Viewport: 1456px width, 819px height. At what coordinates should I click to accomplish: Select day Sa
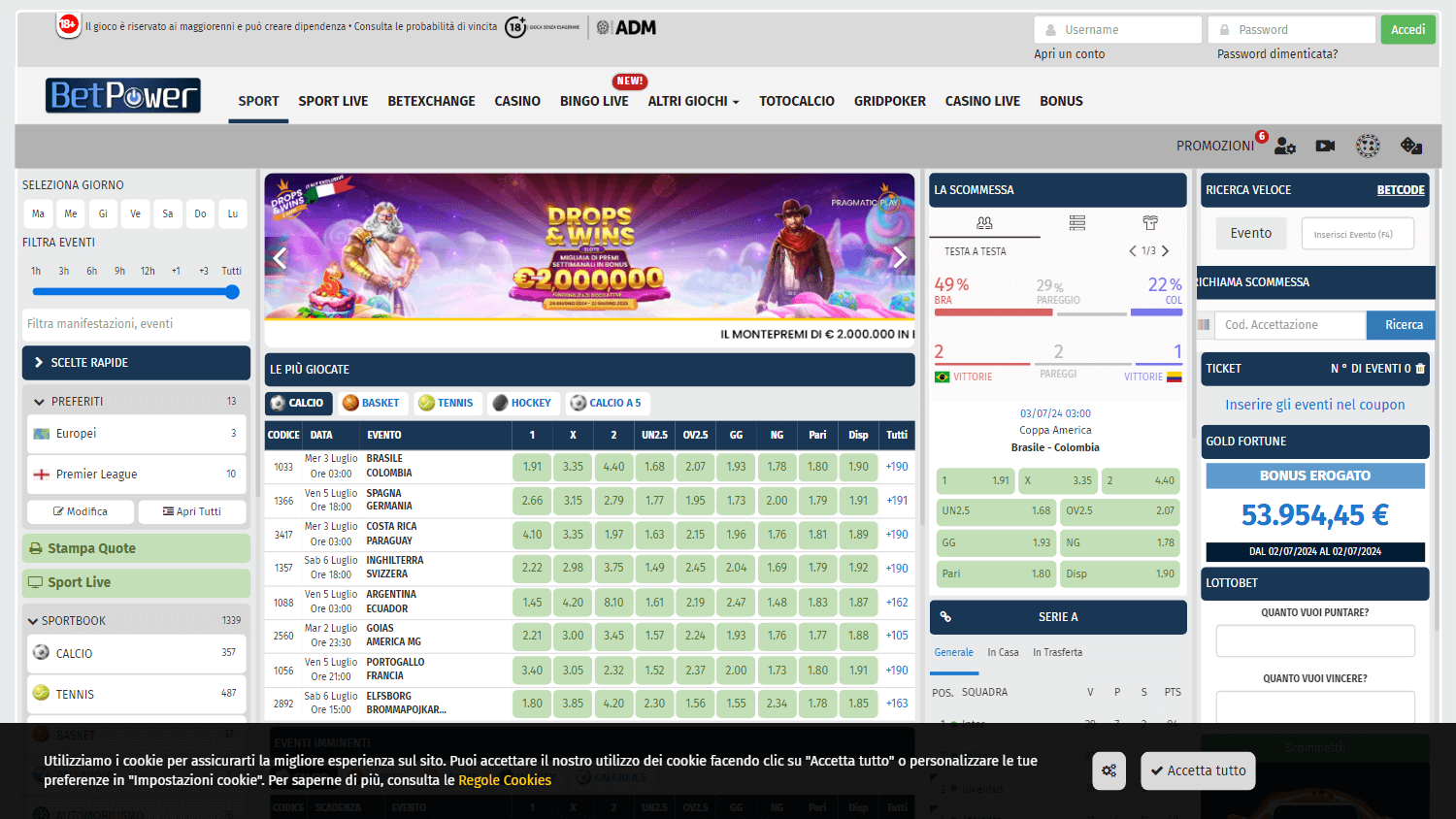pos(168,213)
